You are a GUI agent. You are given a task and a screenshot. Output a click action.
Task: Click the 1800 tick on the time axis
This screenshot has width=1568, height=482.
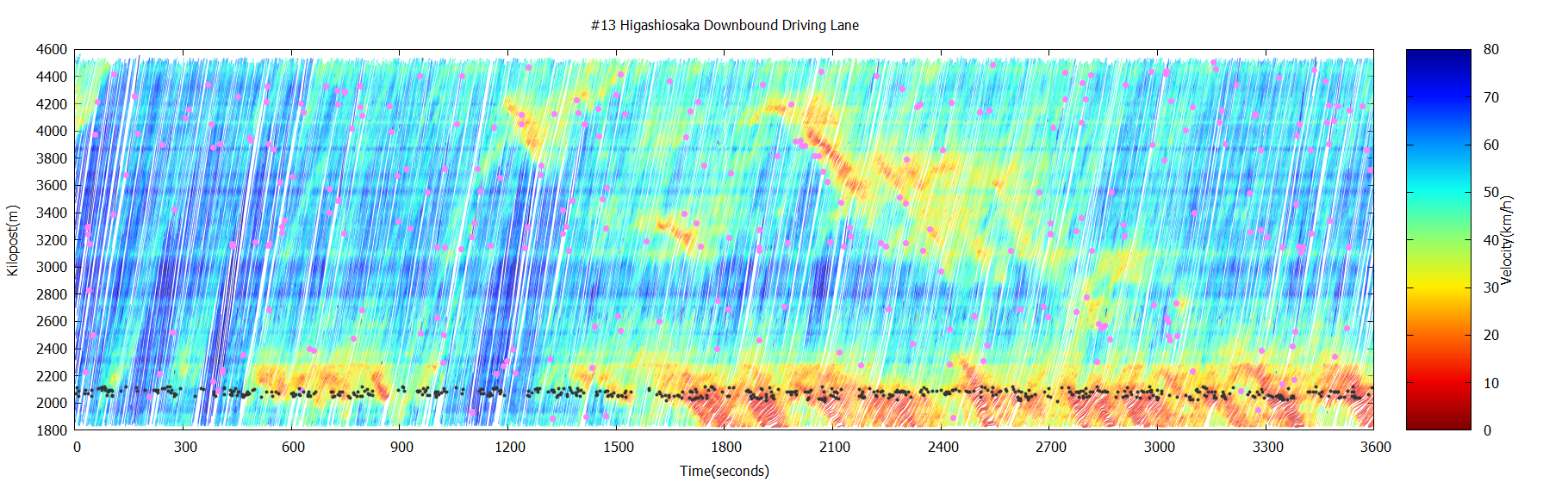[x=726, y=447]
